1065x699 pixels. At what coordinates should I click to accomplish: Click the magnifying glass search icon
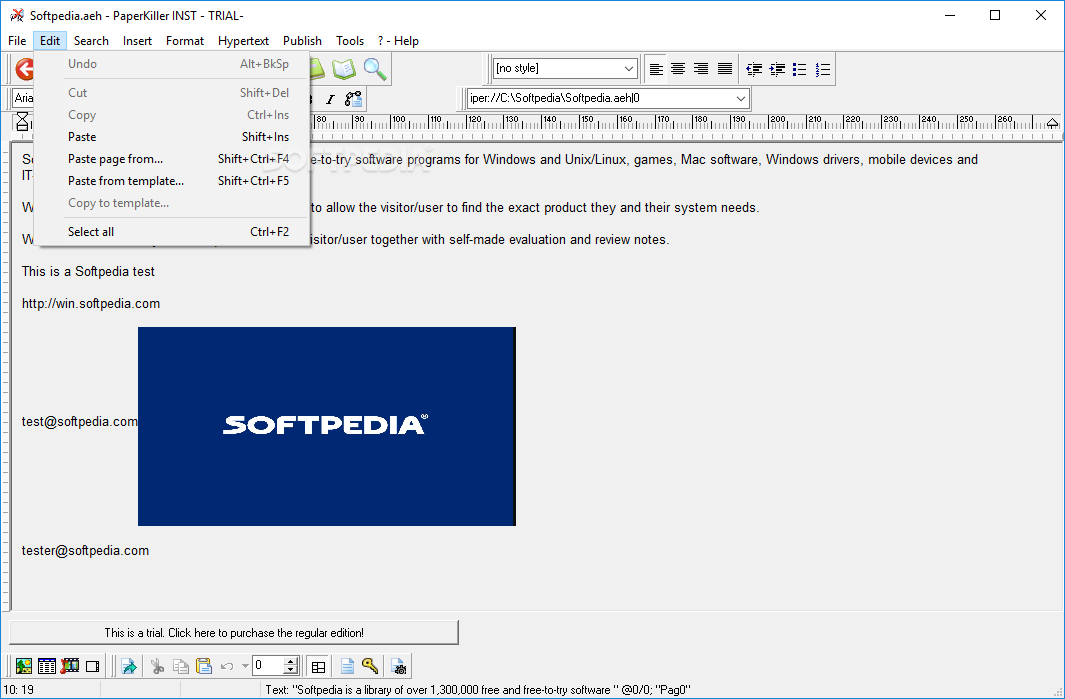(375, 69)
